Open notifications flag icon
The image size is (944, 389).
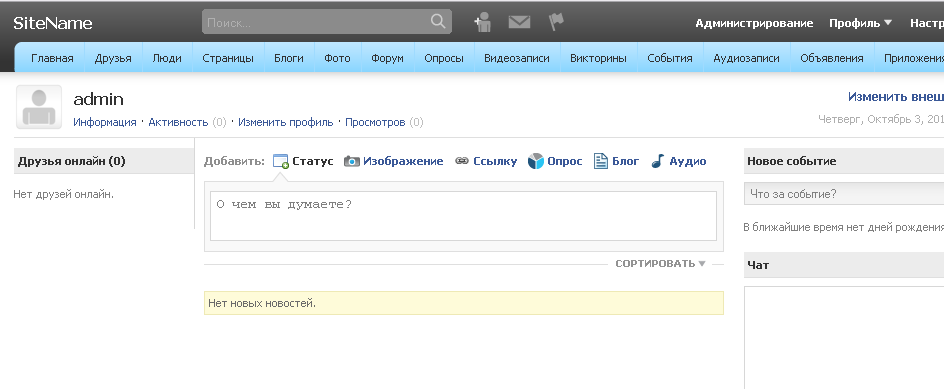556,22
